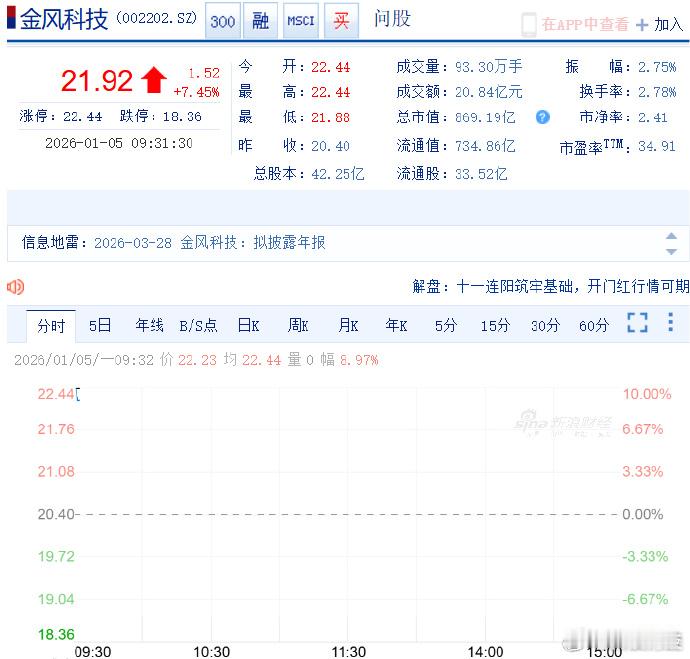Click the 跌停 value 18.36
690x659 pixels.
click(x=182, y=117)
